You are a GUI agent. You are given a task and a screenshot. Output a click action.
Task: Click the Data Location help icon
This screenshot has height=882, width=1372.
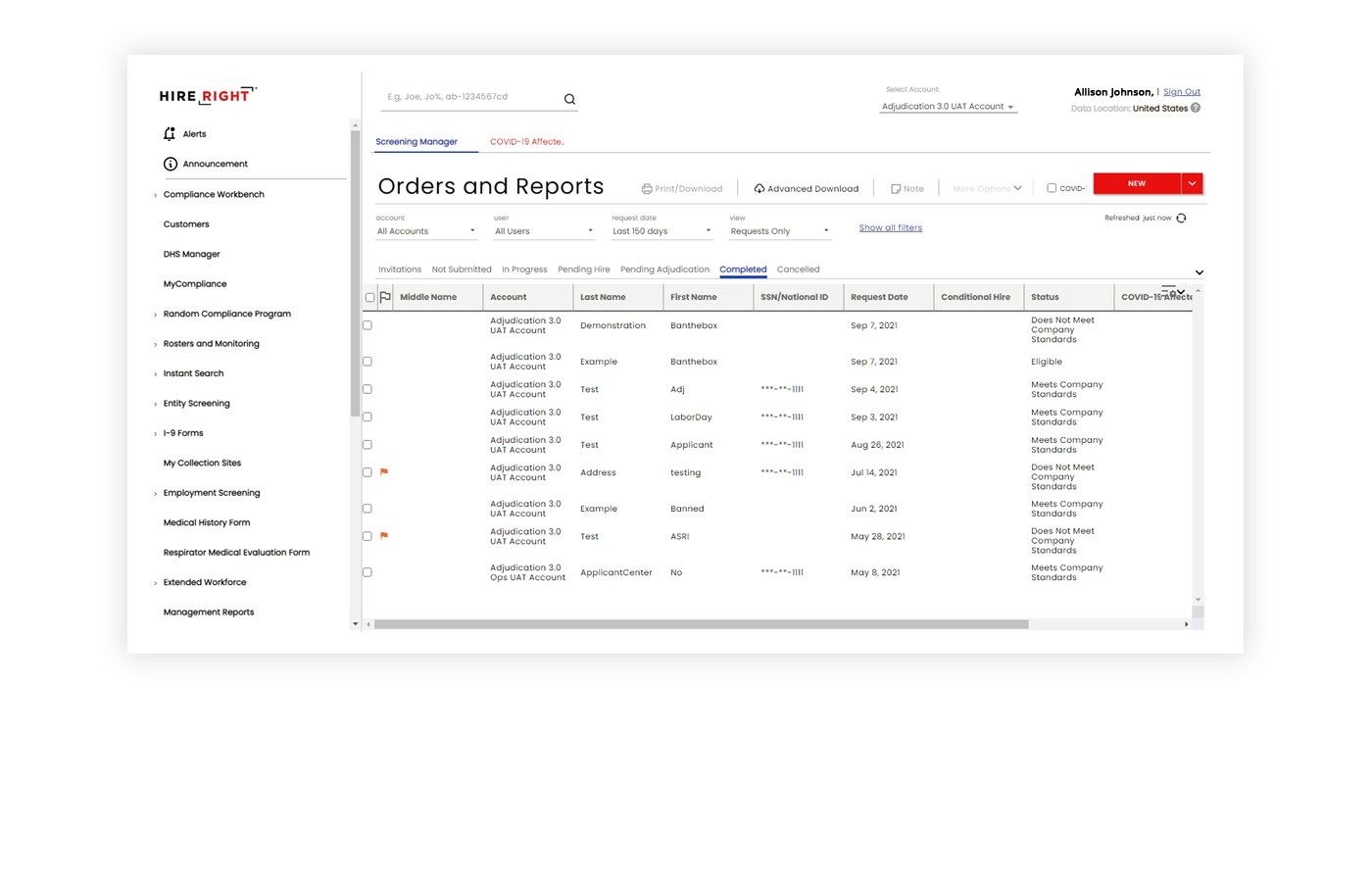pyautogui.click(x=1196, y=108)
